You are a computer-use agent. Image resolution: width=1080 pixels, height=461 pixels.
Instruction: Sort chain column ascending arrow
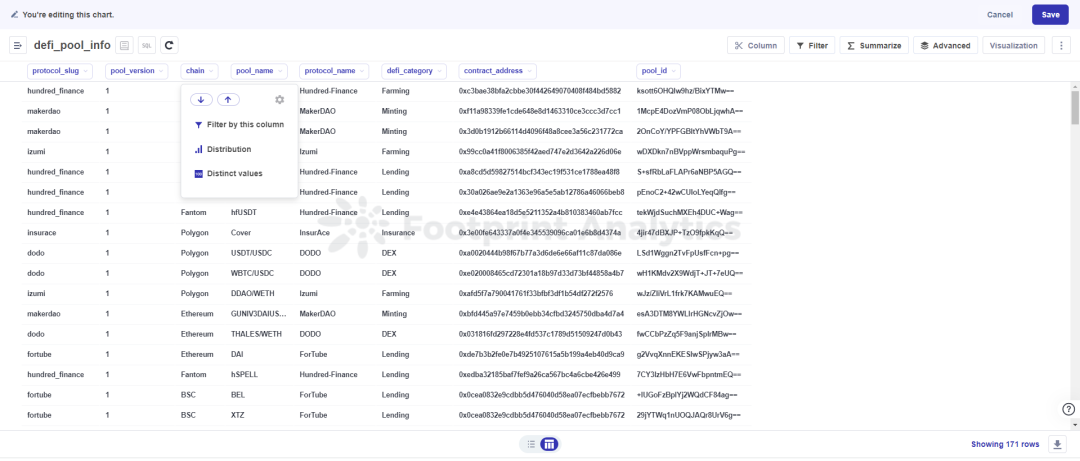pos(228,100)
